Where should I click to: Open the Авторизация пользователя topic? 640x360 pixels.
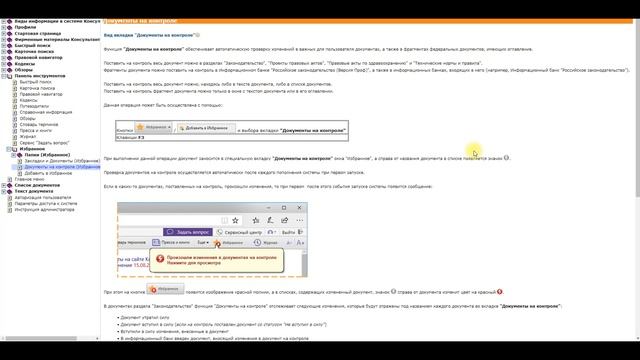42,198
